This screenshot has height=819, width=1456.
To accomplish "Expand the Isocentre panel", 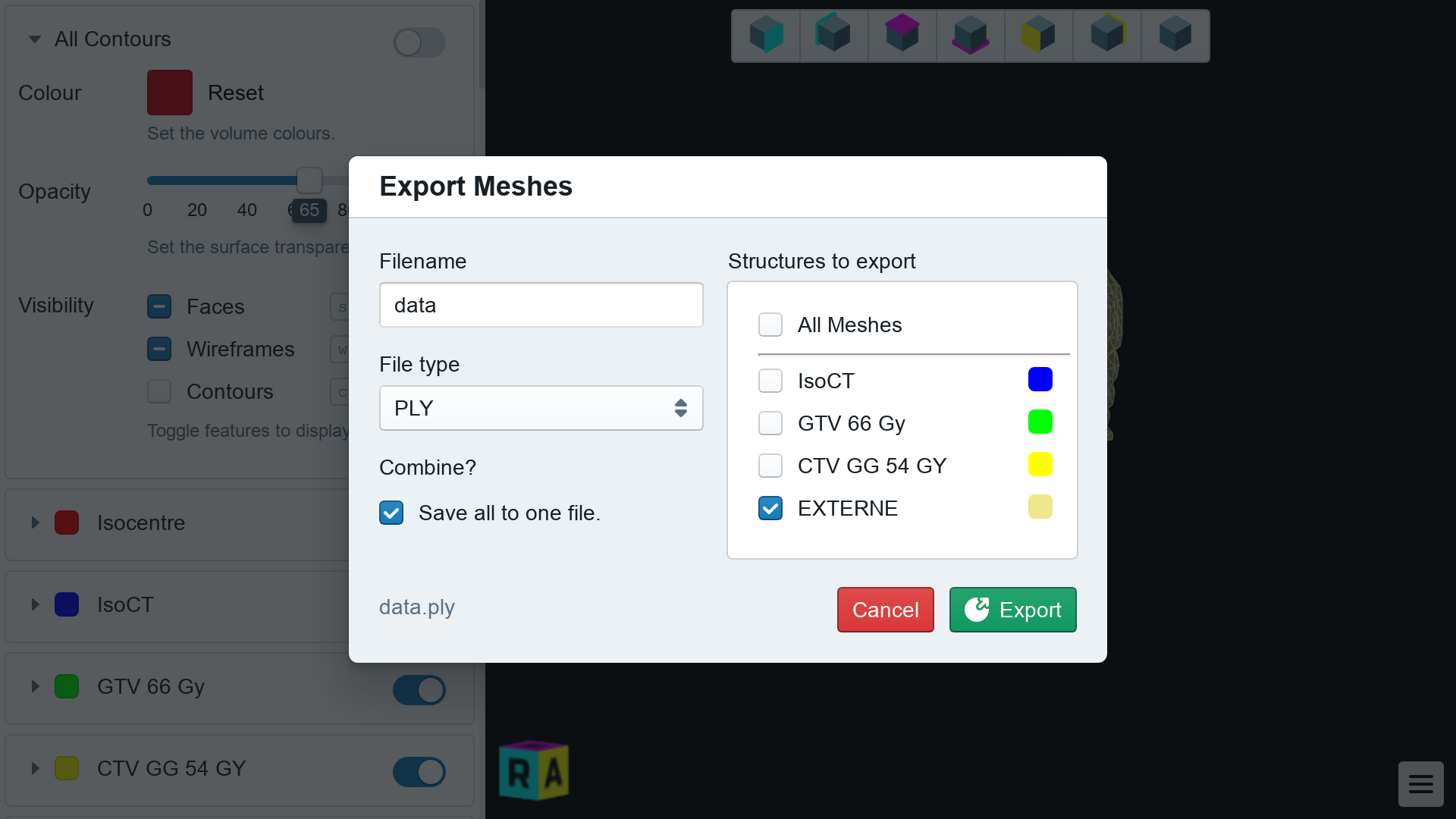I will (x=35, y=522).
